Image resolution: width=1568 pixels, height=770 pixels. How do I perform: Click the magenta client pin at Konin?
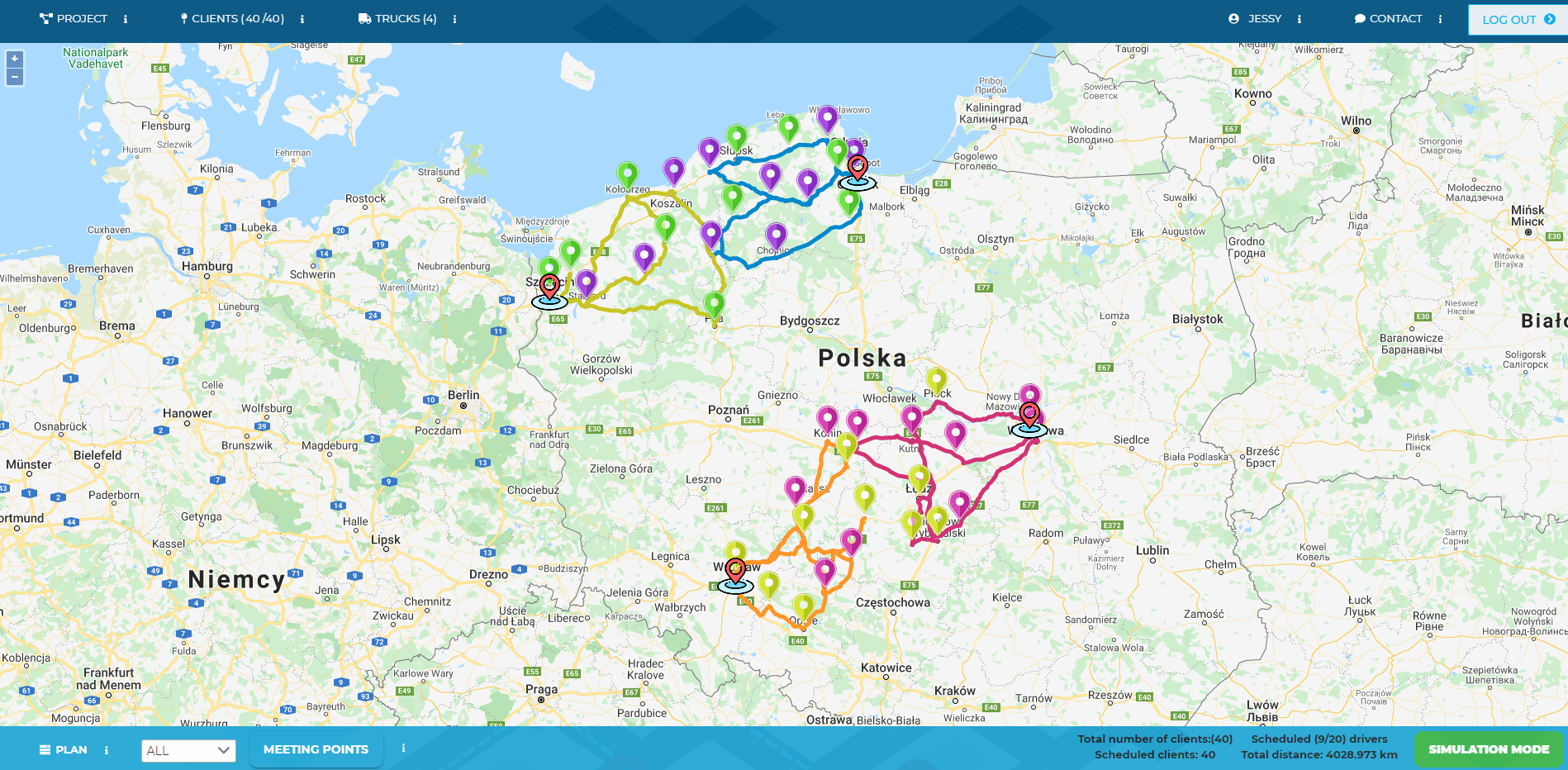[x=828, y=420]
